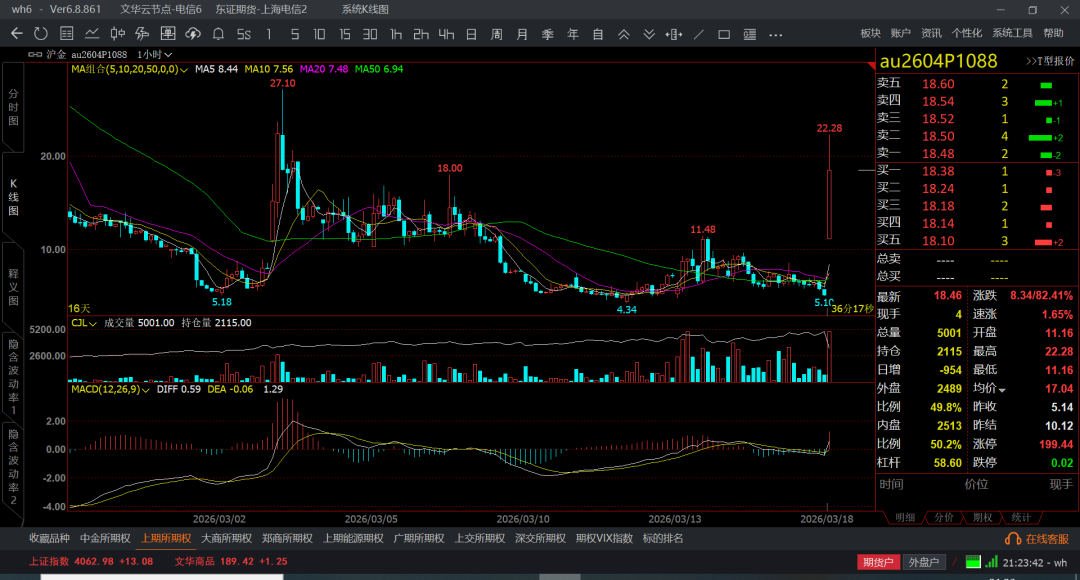Viewport: 1080px width, 580px height.
Task: Click the cloud lightning icon in toolbar
Action: 192,34
